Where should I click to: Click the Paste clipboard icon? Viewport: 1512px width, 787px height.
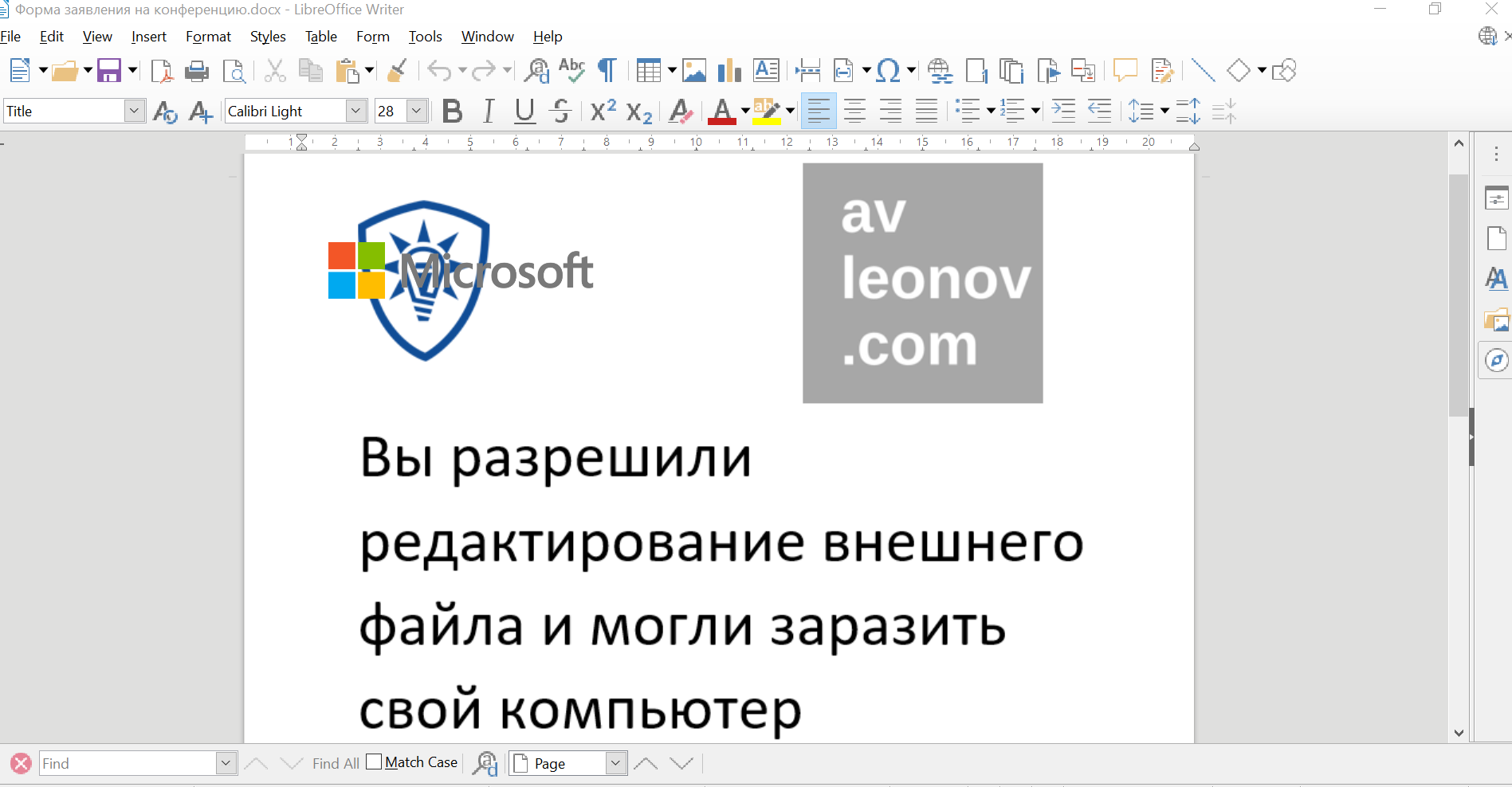348,71
